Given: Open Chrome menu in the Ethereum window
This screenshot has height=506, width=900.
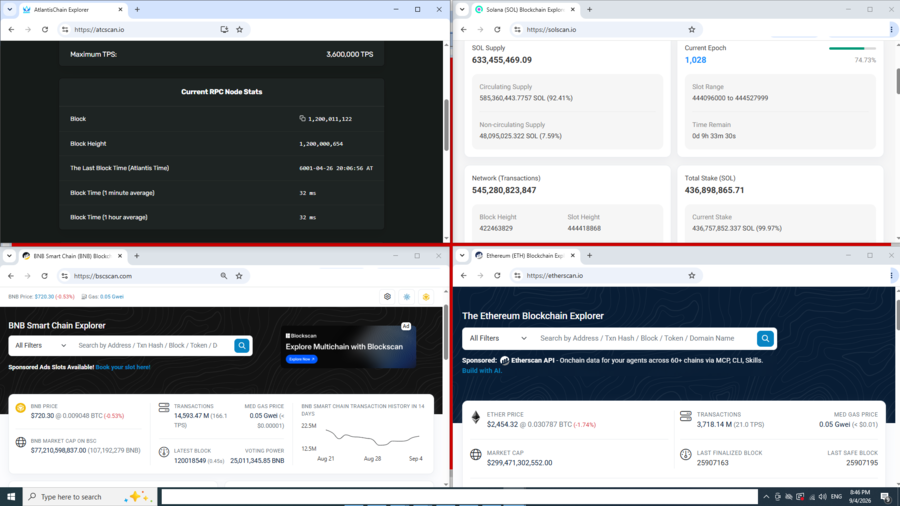Looking at the screenshot, I should coord(891,275).
